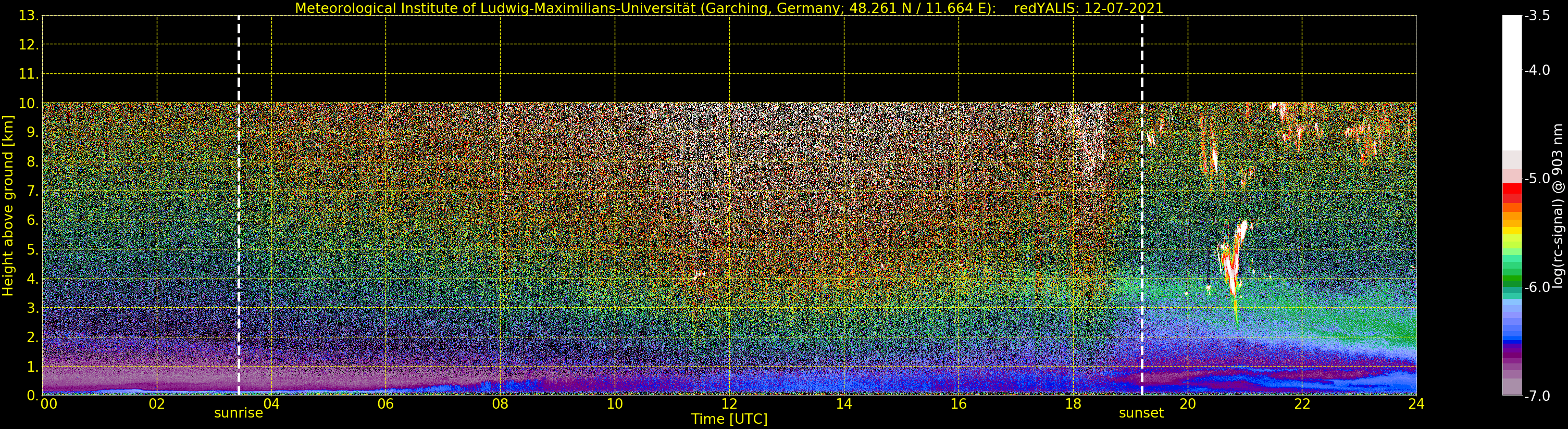Click the "1." tick on the height axis
The image size is (1568, 429).
coord(33,367)
